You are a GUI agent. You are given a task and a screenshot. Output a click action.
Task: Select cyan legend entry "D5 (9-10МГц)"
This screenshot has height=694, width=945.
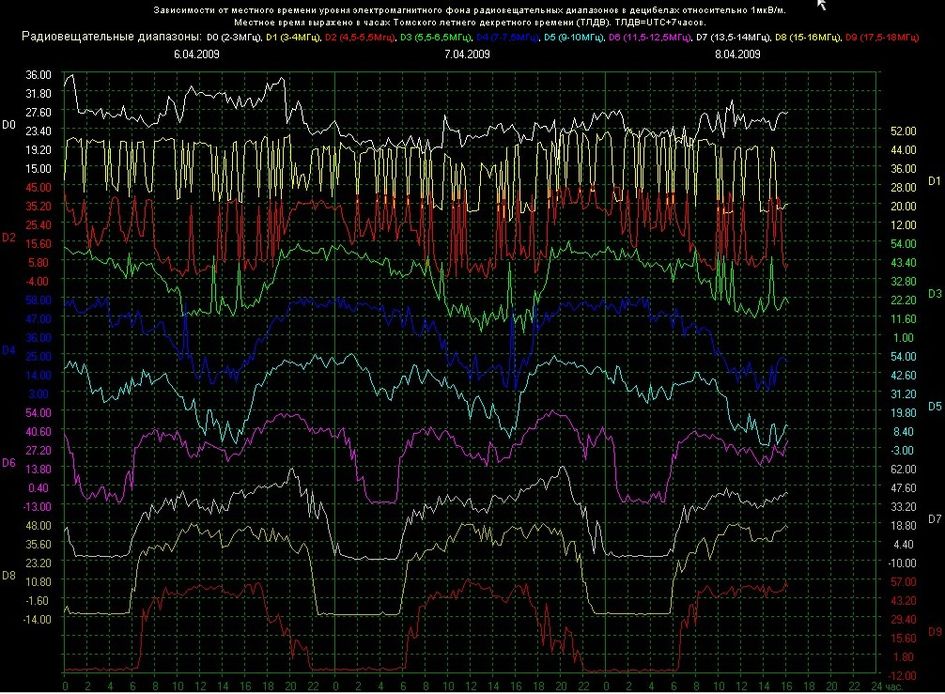coord(574,37)
